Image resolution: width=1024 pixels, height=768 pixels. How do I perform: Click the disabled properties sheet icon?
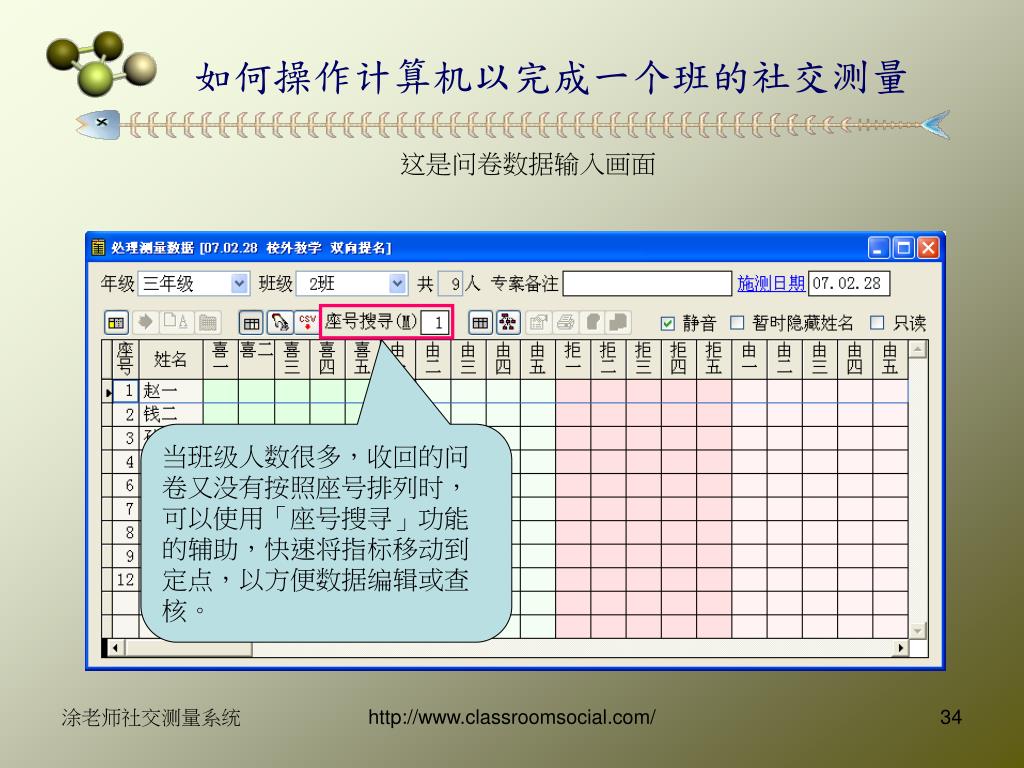tap(538, 323)
